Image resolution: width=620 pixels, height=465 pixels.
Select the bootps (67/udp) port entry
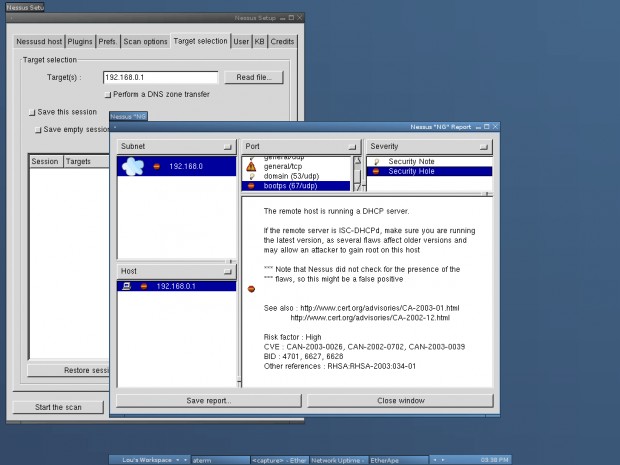[x=296, y=186]
